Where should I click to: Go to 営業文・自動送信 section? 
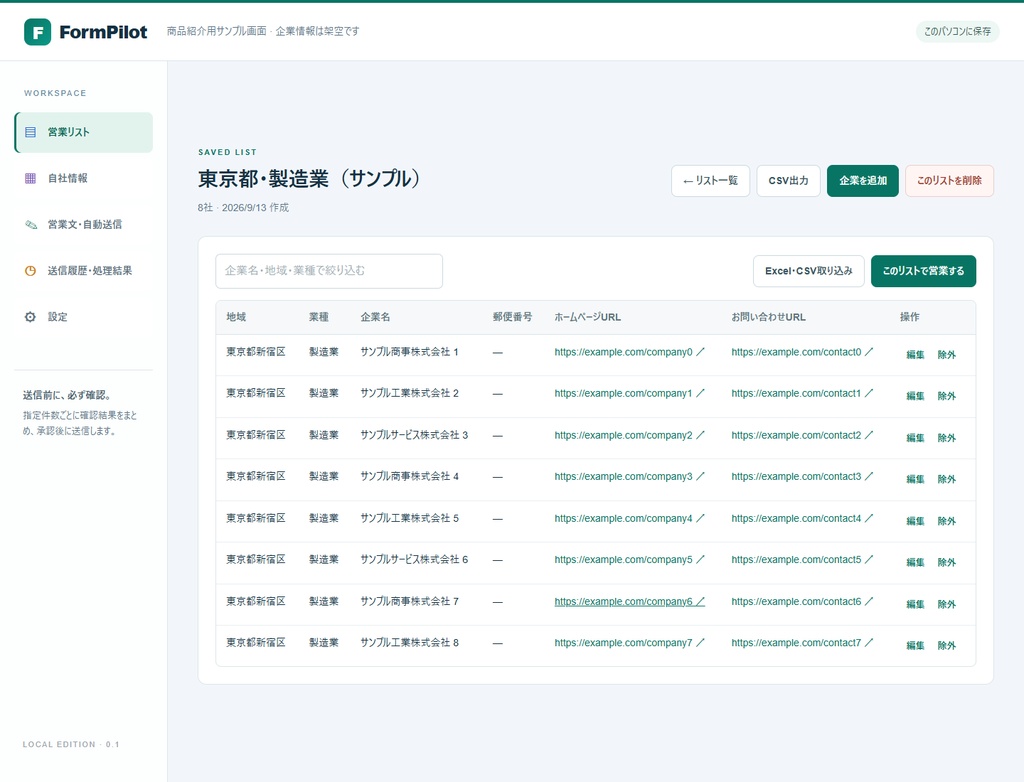tap(84, 225)
